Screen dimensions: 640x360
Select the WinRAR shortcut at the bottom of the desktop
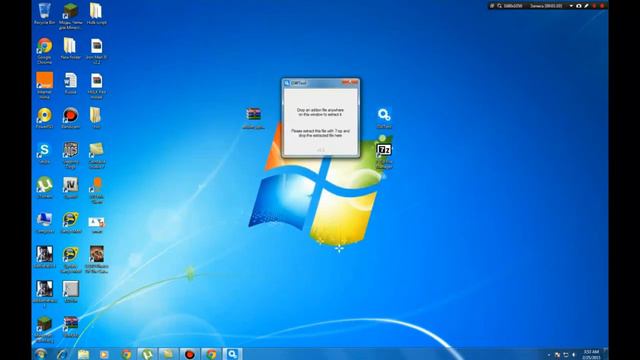[71, 327]
